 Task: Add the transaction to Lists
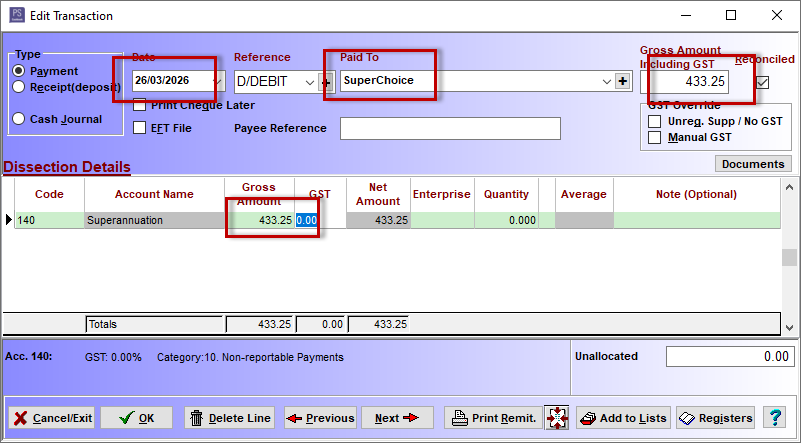[622, 418]
